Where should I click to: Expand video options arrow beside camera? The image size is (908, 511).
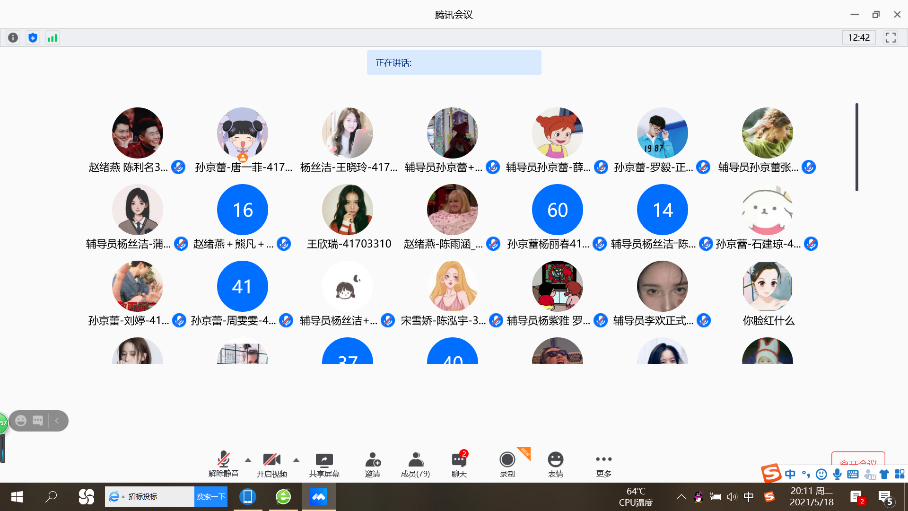tap(296, 460)
